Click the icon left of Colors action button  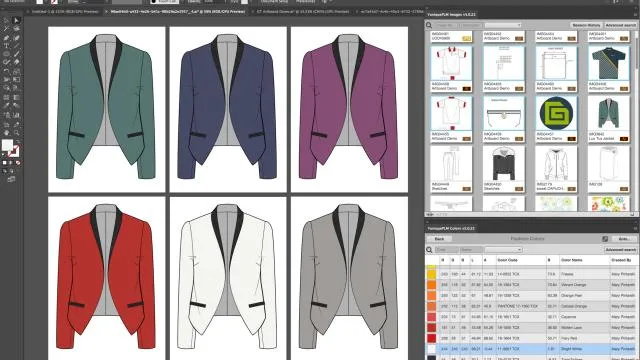point(605,239)
